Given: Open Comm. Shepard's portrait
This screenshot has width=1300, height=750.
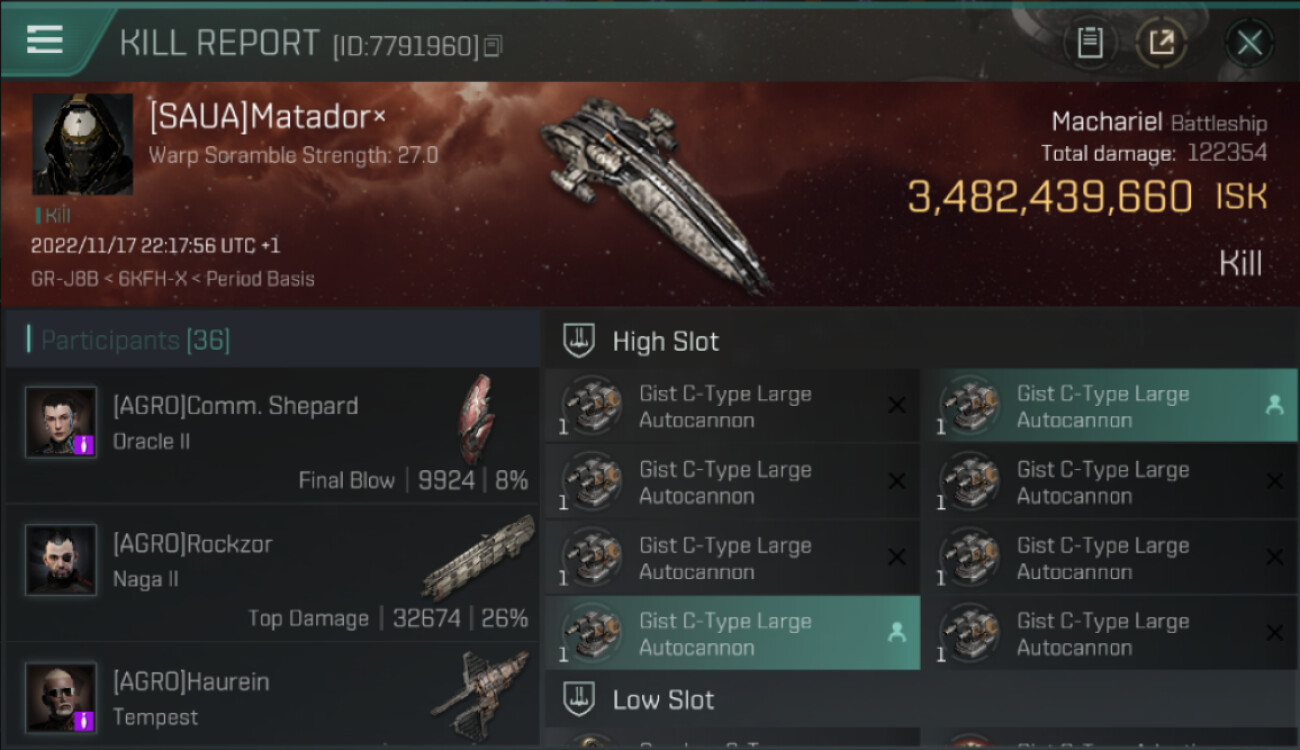Looking at the screenshot, I should click(61, 422).
